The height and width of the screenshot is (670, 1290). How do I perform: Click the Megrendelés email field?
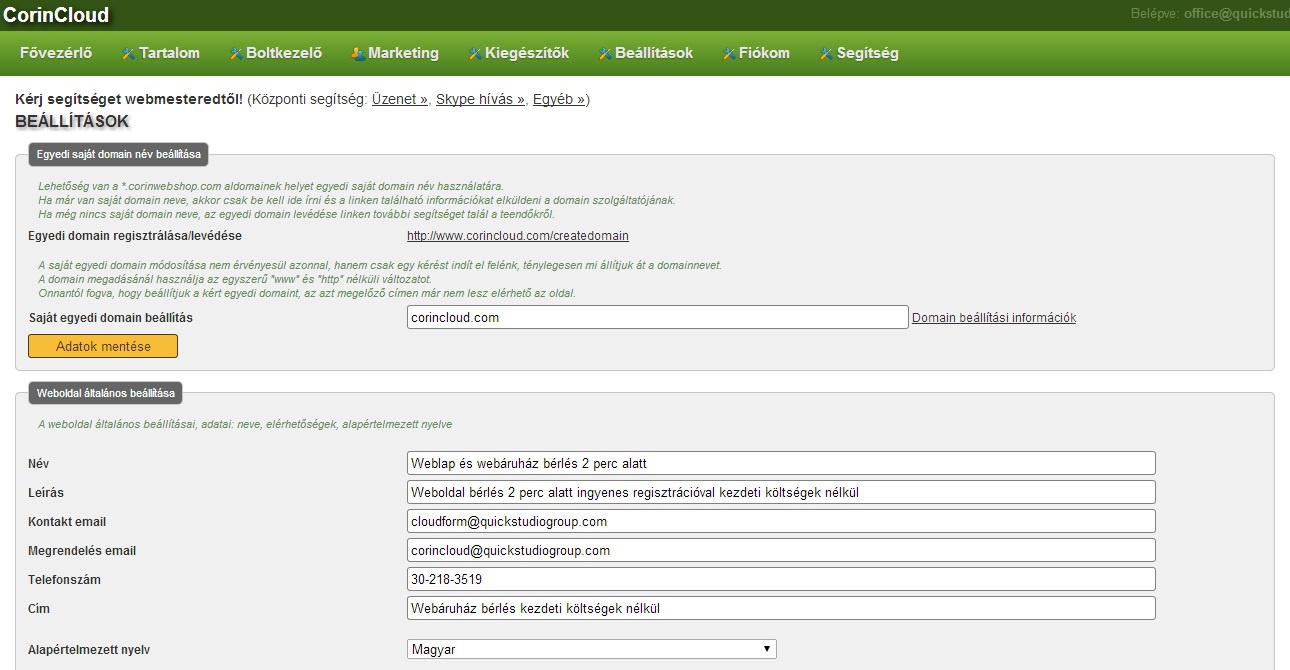click(781, 550)
